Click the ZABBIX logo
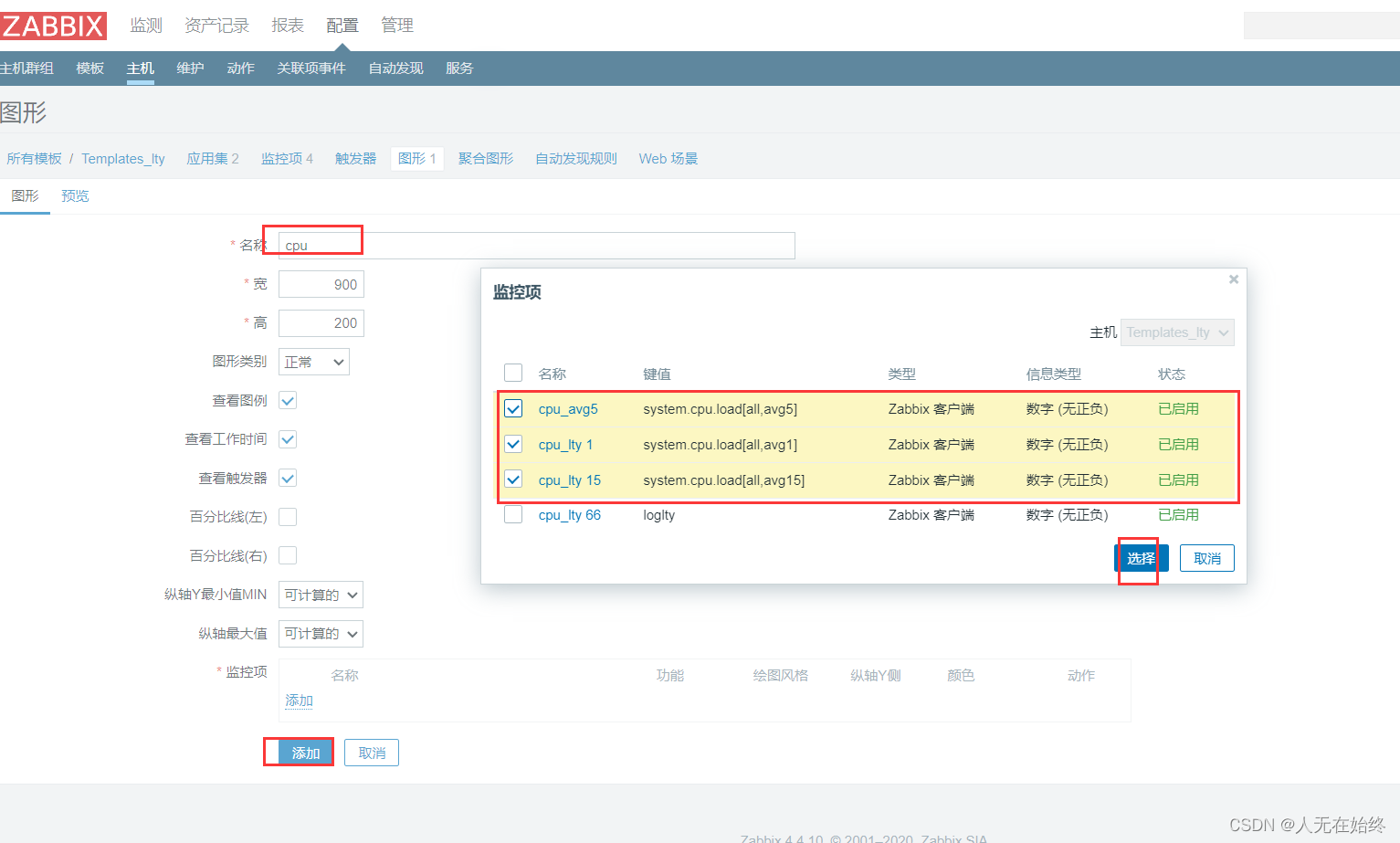1400x843 pixels. click(x=53, y=26)
